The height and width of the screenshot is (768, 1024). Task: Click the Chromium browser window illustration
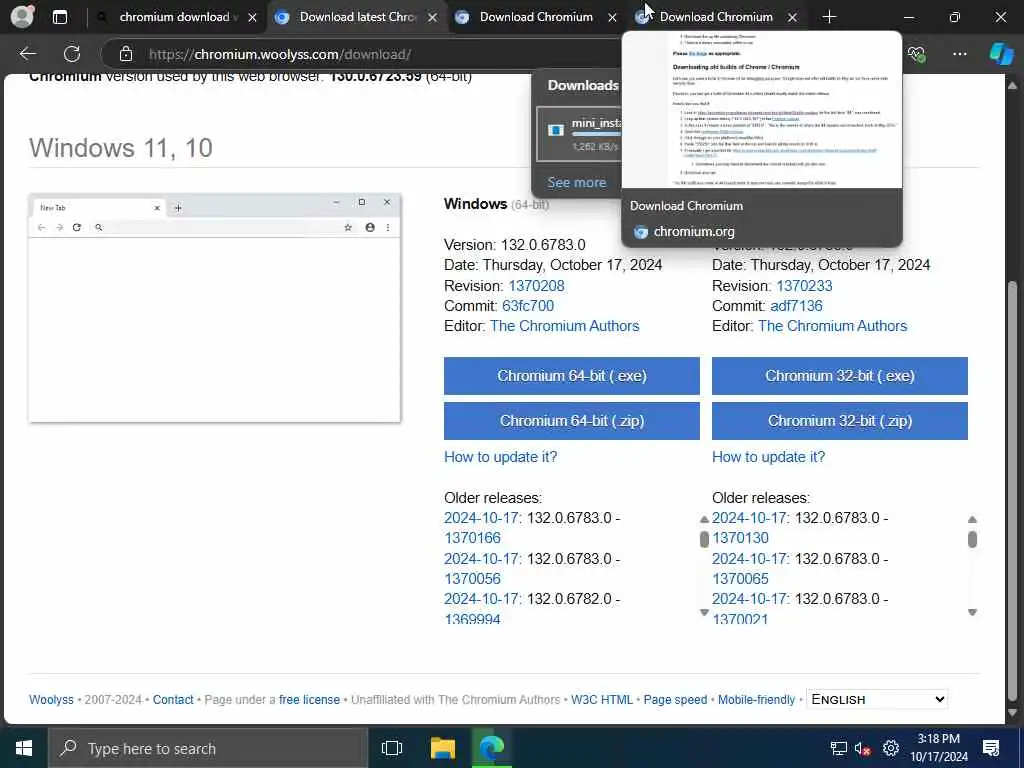coord(214,308)
